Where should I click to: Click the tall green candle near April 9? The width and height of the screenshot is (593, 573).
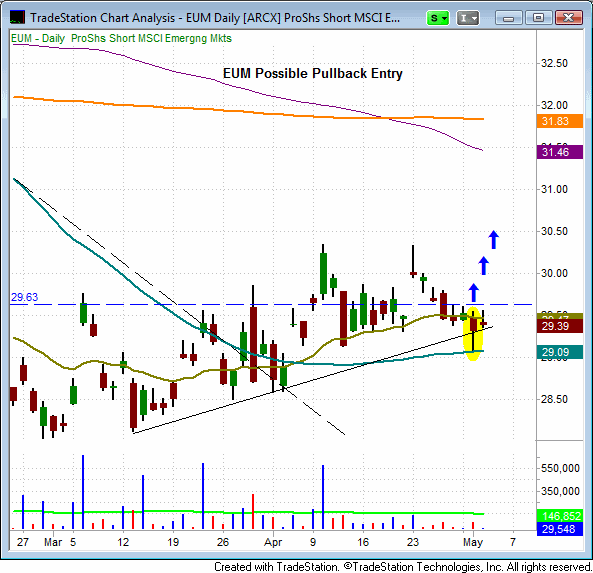(x=323, y=273)
